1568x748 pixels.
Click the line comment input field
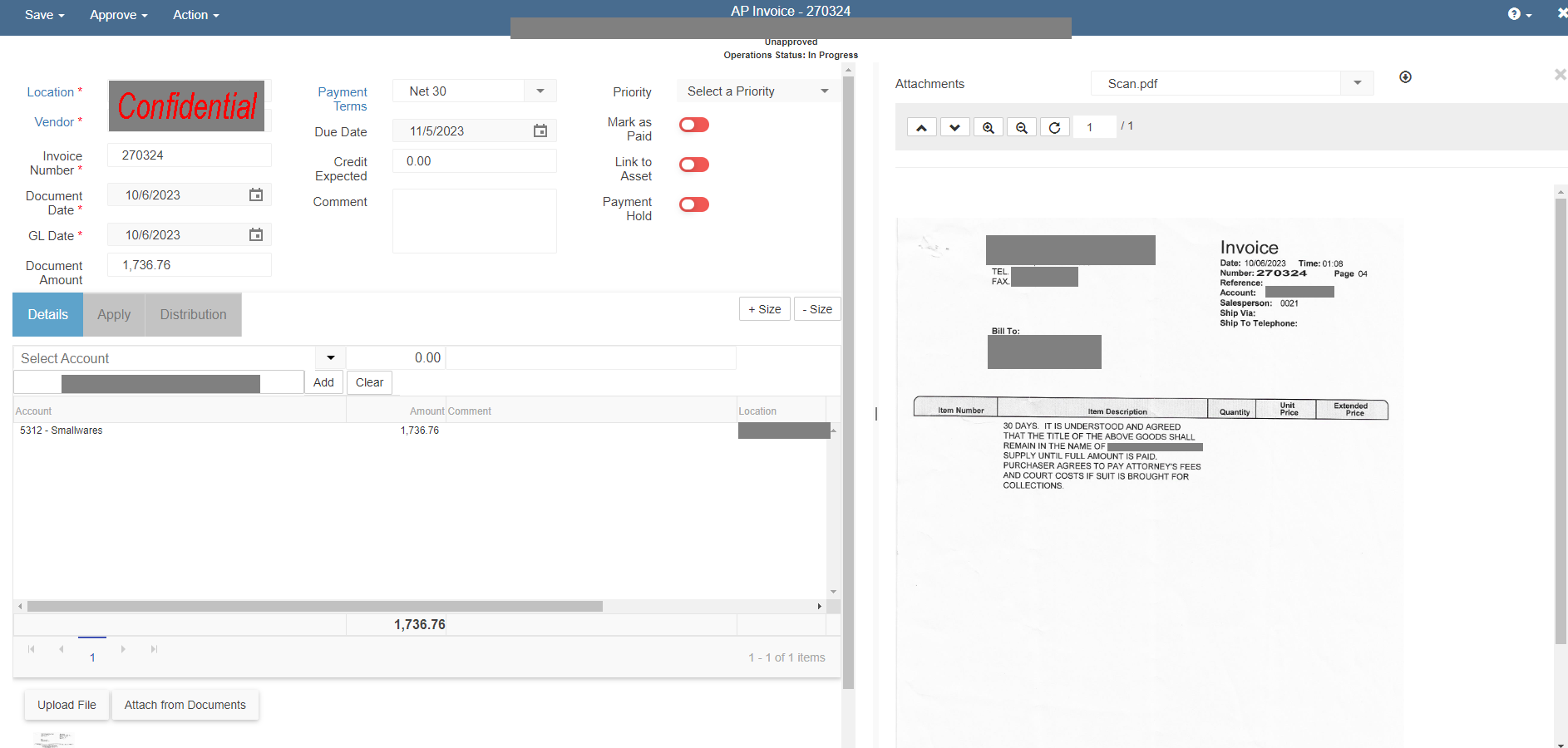point(591,358)
